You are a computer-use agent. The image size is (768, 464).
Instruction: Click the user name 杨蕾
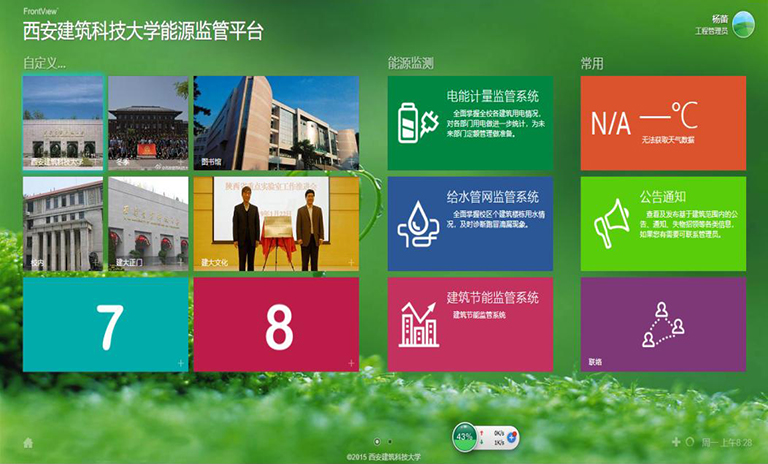(720, 19)
